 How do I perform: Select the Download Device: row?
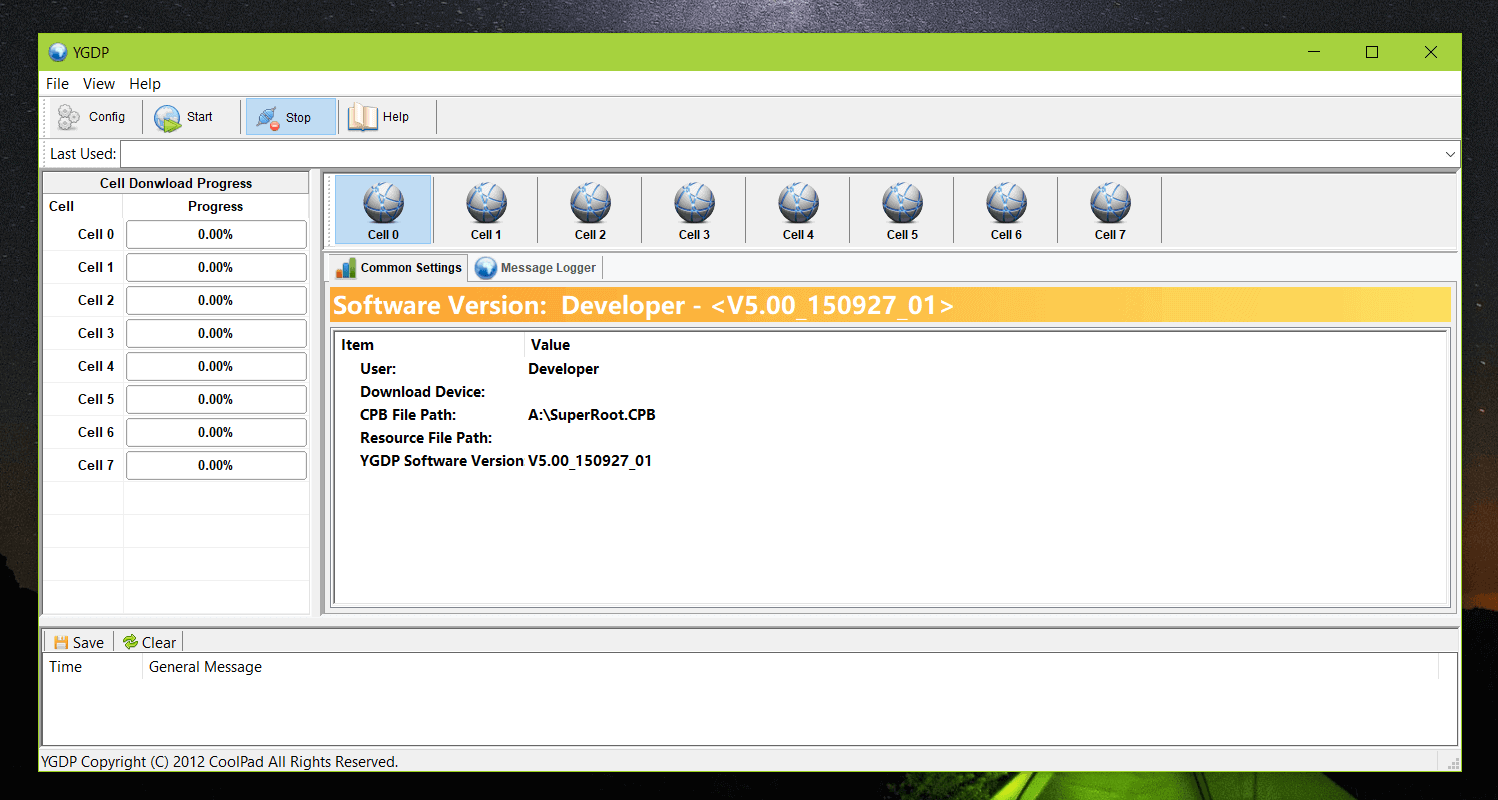pos(423,392)
